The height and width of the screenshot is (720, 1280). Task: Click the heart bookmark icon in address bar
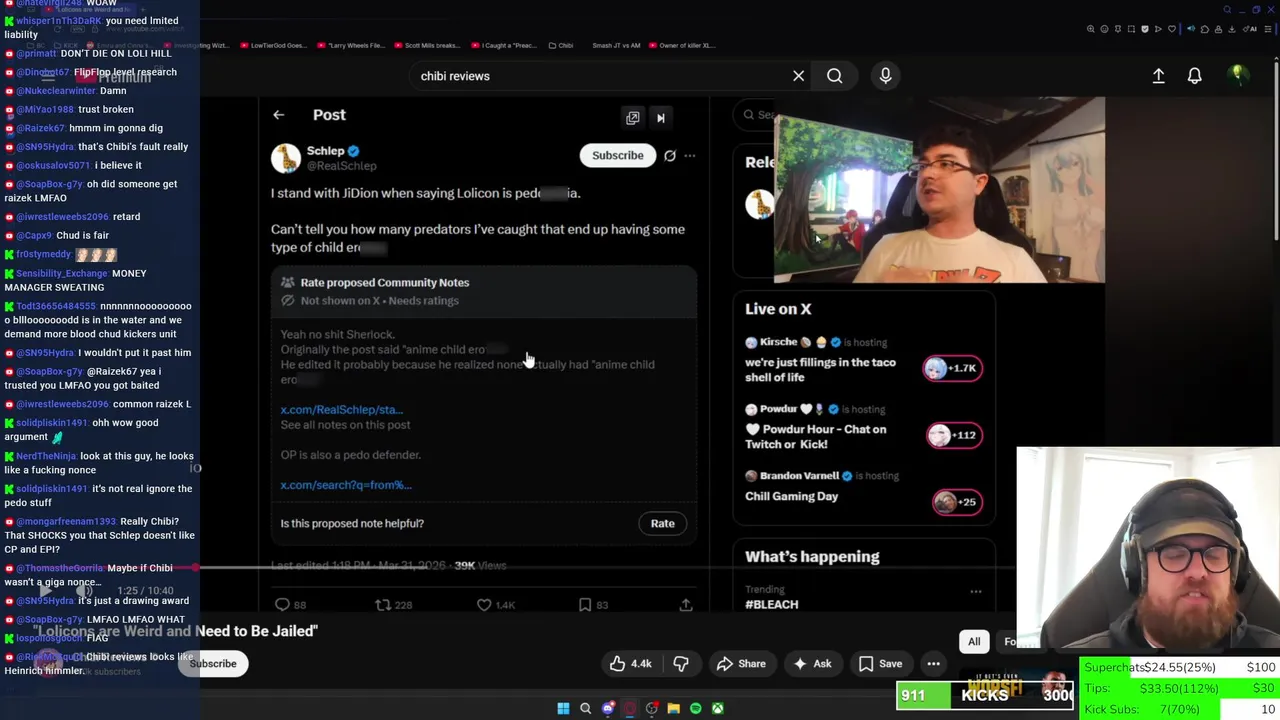pos(1172,29)
